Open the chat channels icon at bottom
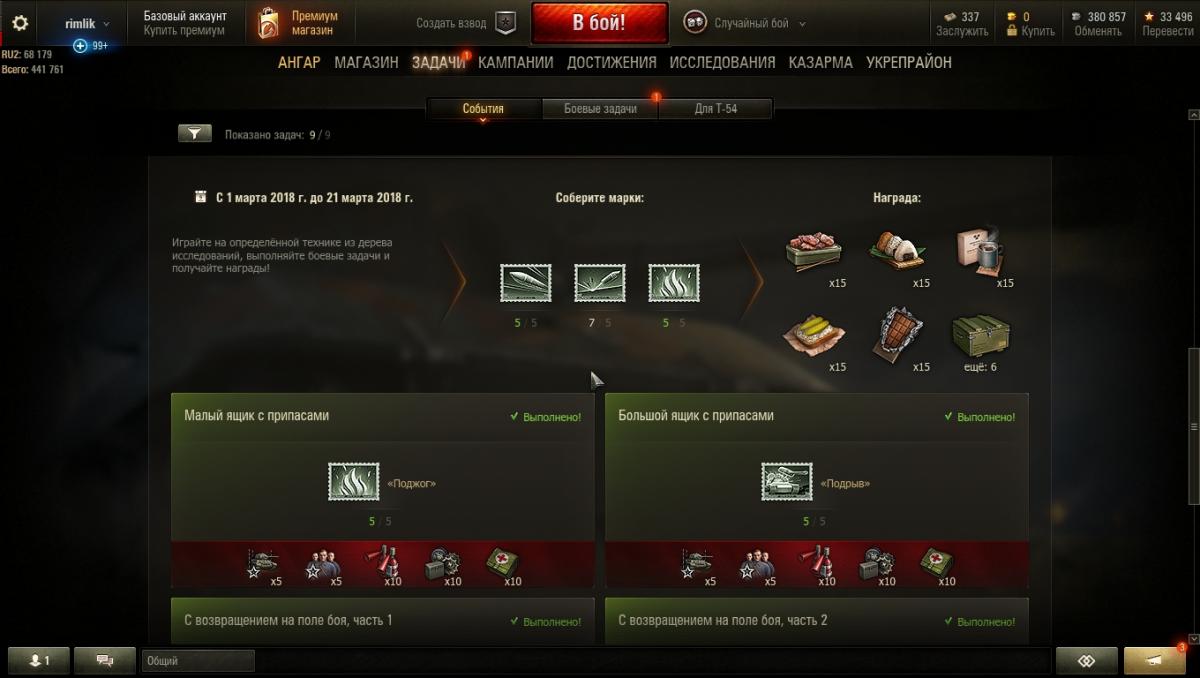This screenshot has width=1200, height=678. pyautogui.click(x=105, y=661)
